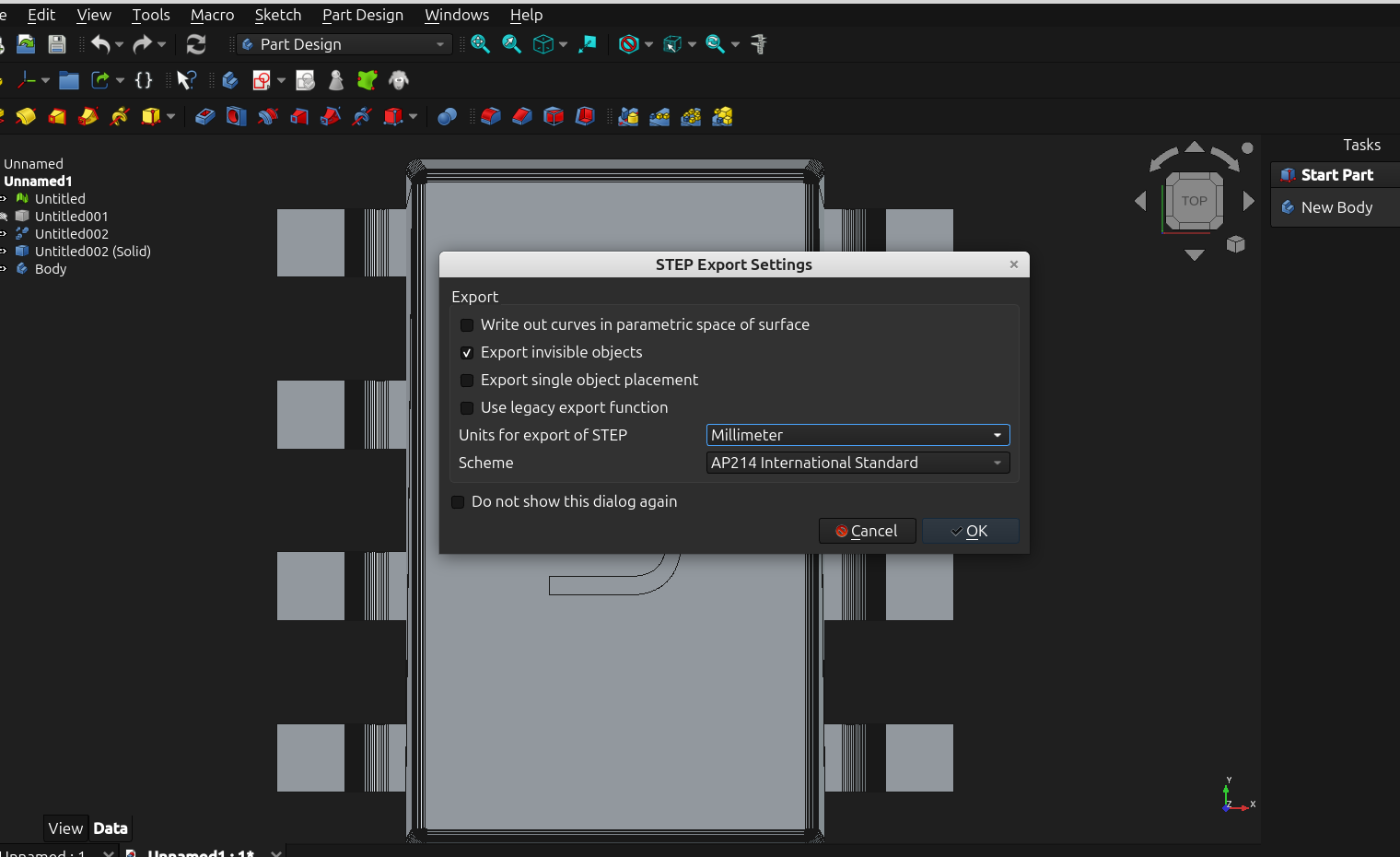Check Do not show this dialog again
This screenshot has height=857, width=1400.
coord(458,502)
